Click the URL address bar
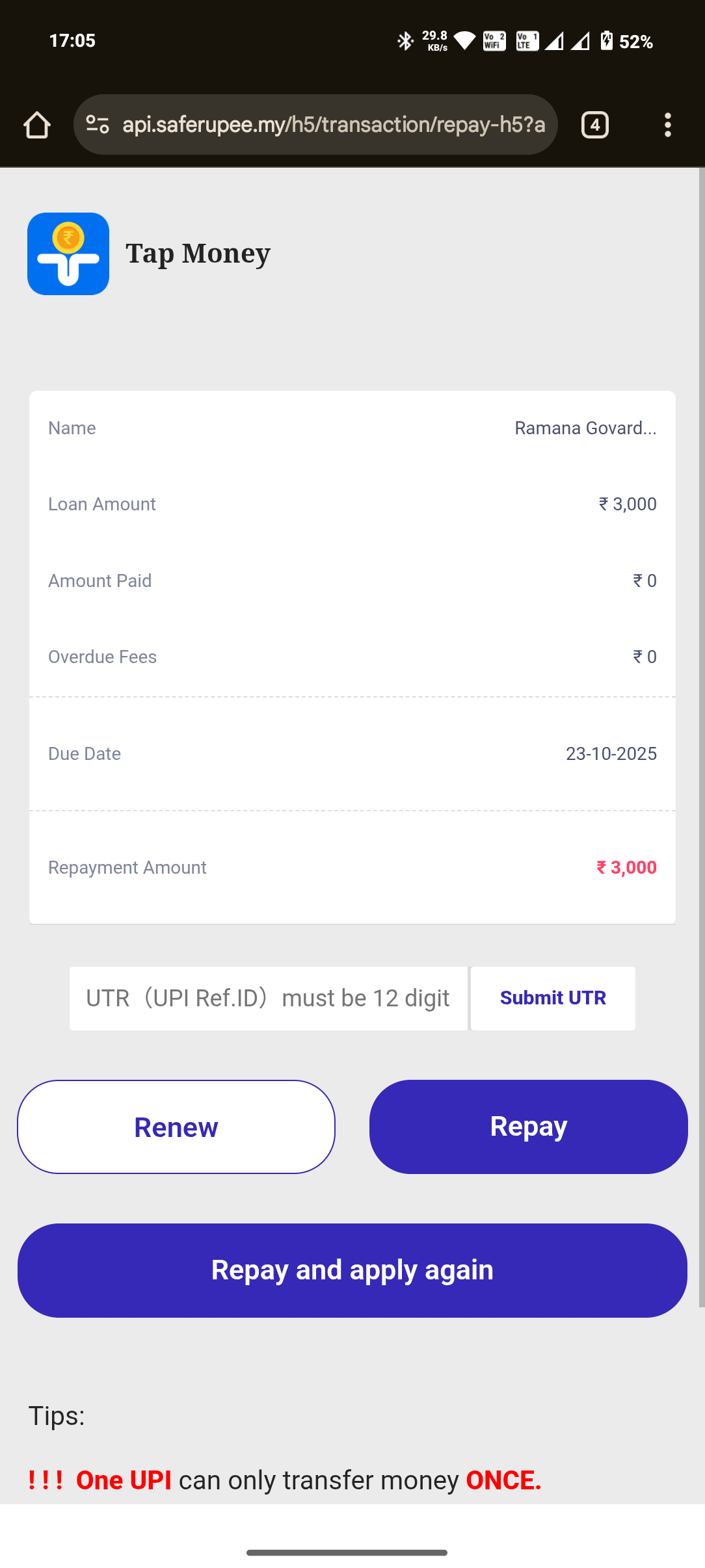Image resolution: width=705 pixels, height=1568 pixels. (x=333, y=124)
